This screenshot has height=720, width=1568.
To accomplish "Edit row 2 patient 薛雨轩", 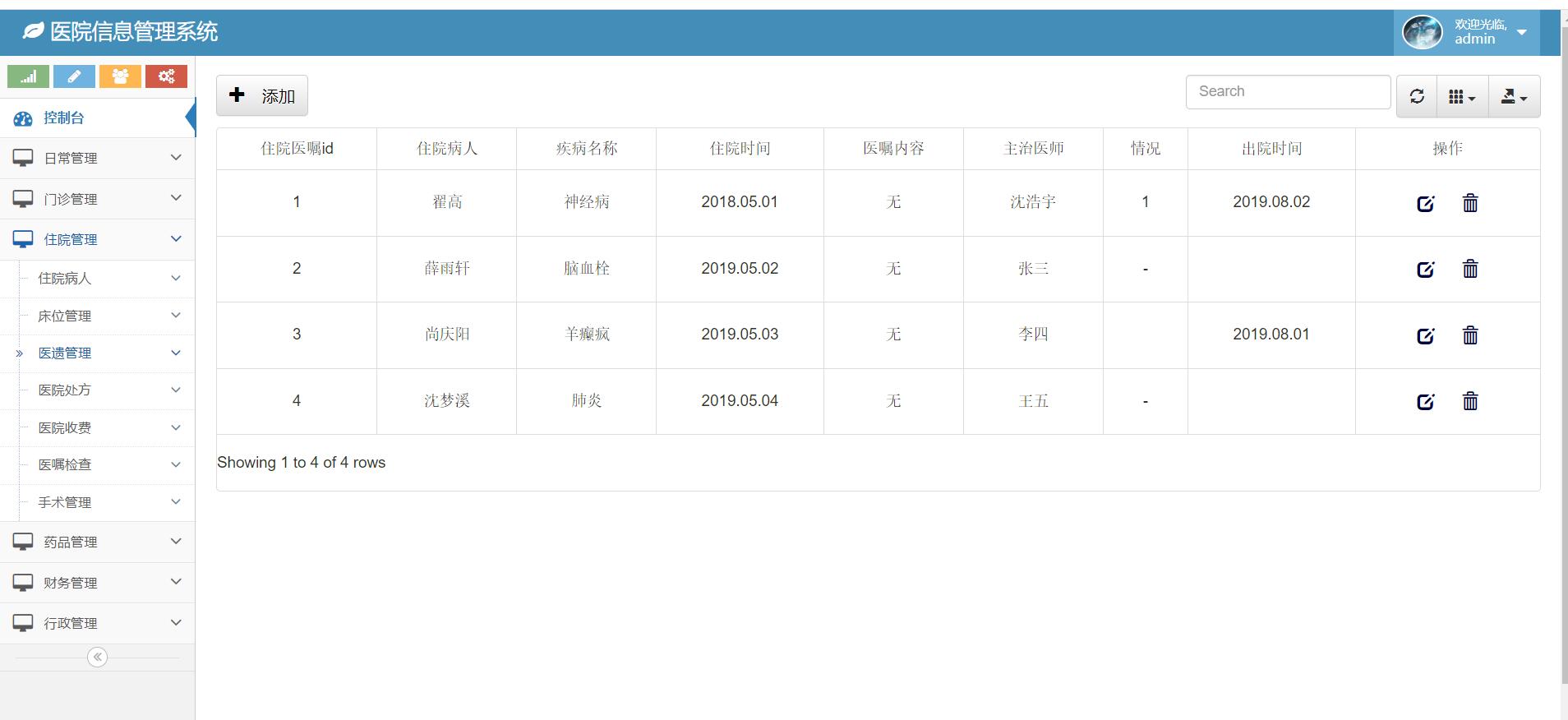I will coord(1426,269).
